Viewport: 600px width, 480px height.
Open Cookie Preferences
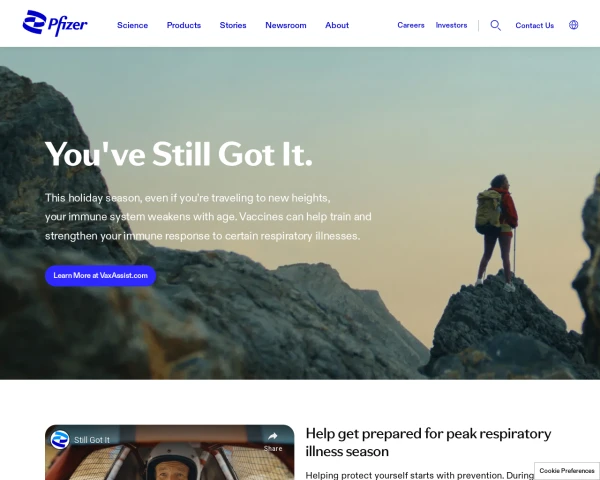[567, 471]
